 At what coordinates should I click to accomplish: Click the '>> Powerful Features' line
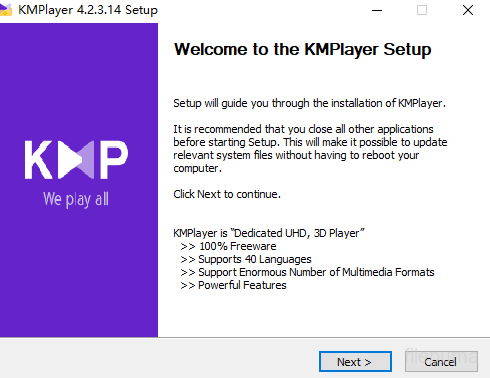tap(233, 285)
